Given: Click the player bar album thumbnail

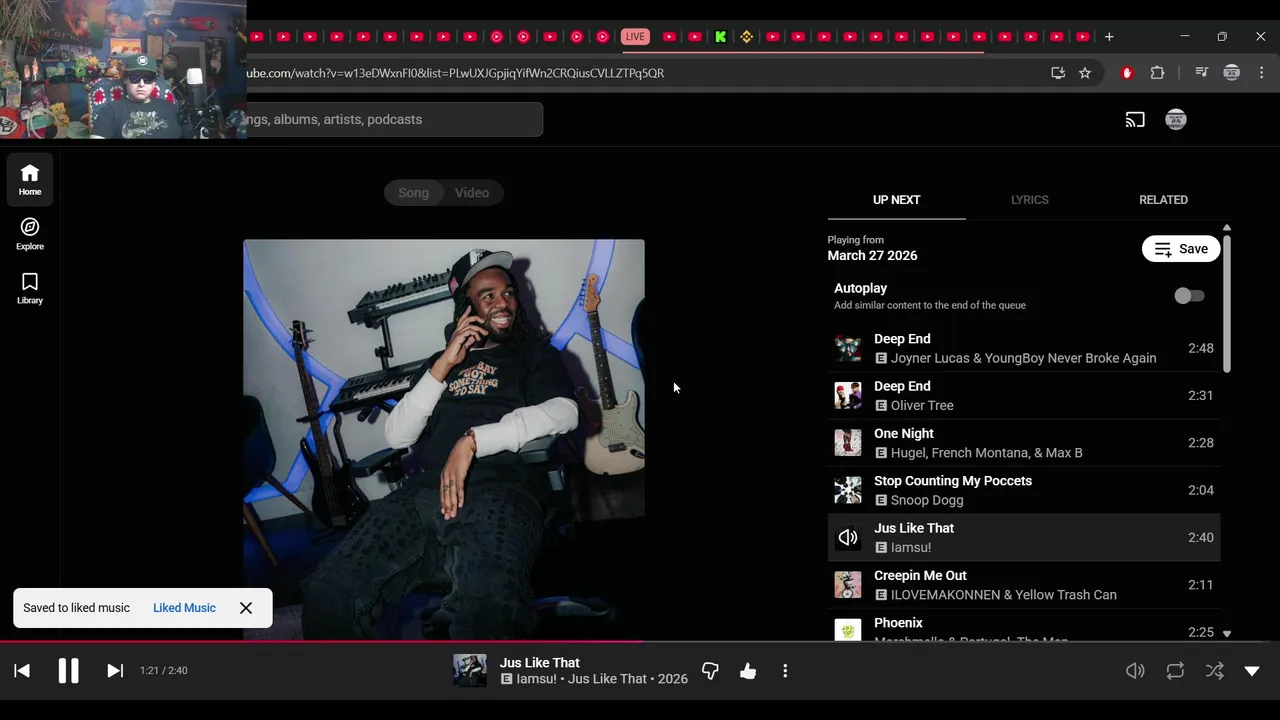Looking at the screenshot, I should point(470,671).
